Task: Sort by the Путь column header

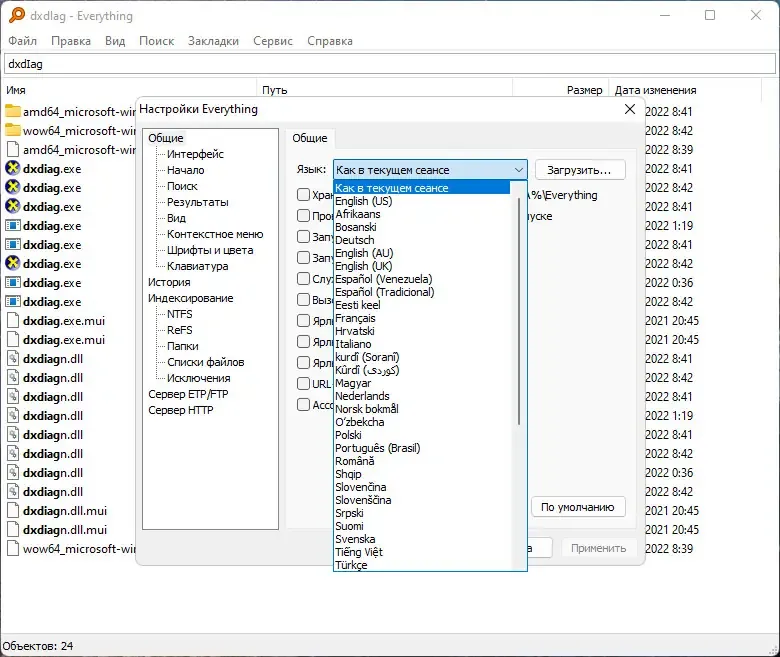Action: coord(384,90)
